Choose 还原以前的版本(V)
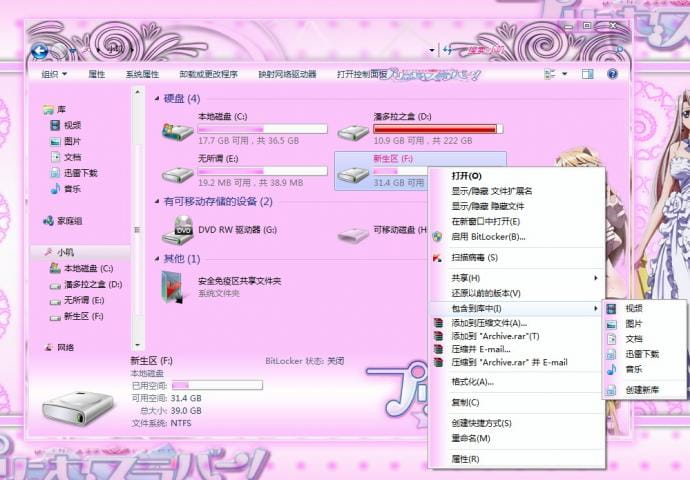This screenshot has height=480, width=690. coord(517,293)
